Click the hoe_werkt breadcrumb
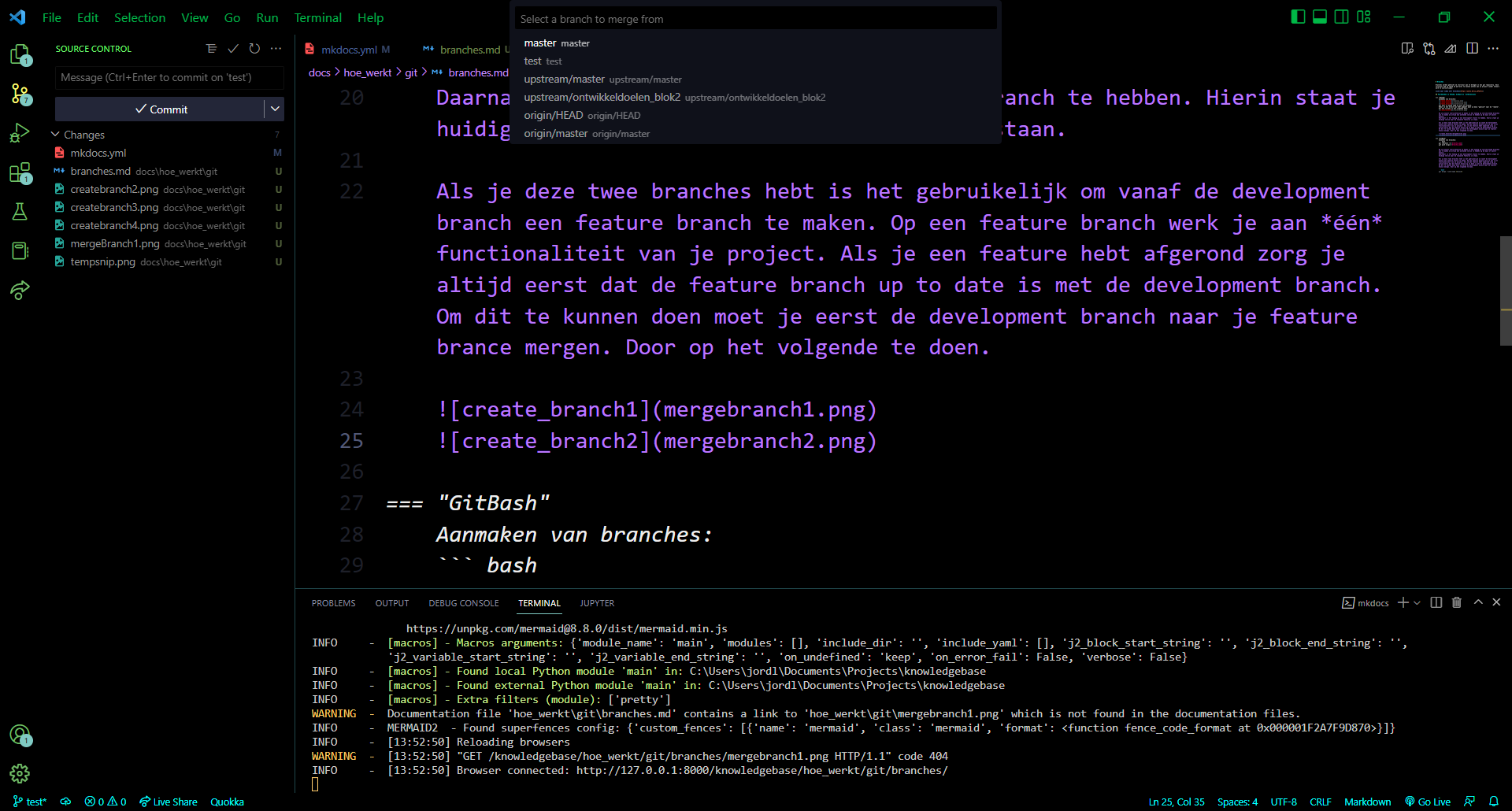This screenshot has height=811, width=1512. click(x=368, y=72)
